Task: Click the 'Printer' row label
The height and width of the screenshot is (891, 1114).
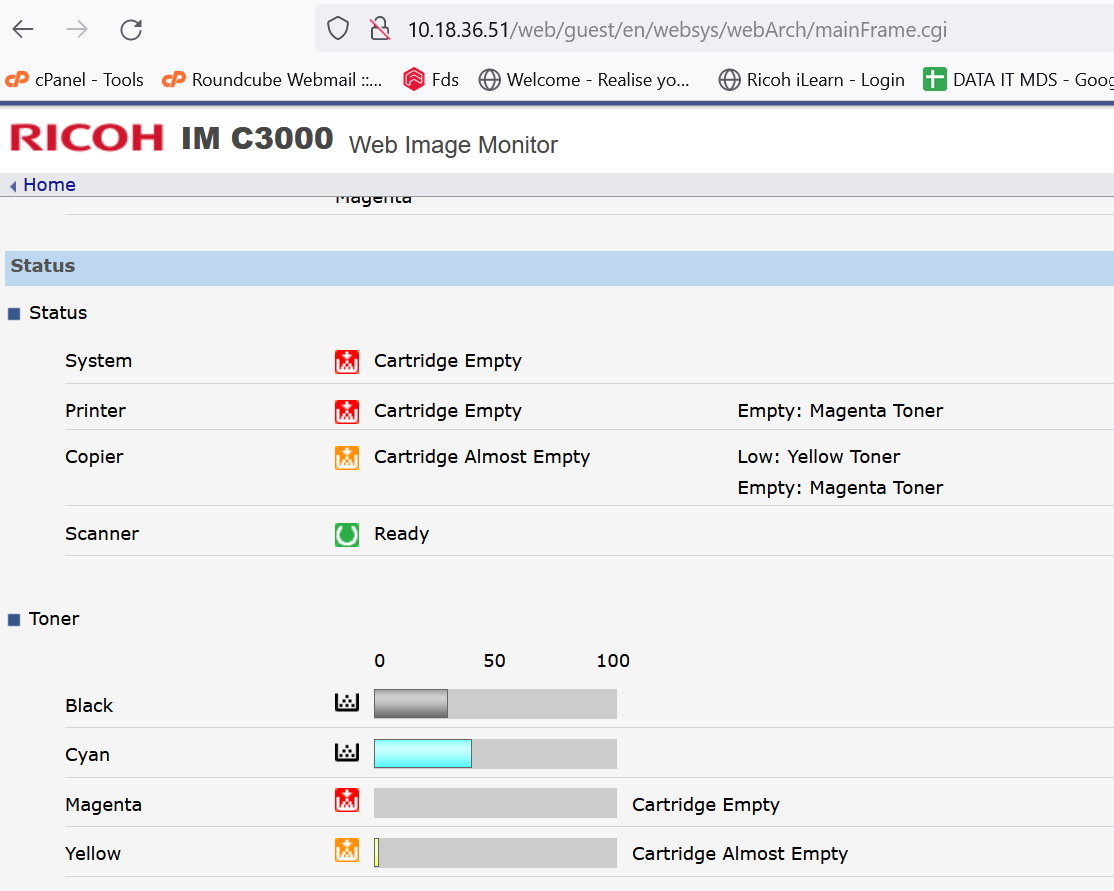Action: point(95,411)
